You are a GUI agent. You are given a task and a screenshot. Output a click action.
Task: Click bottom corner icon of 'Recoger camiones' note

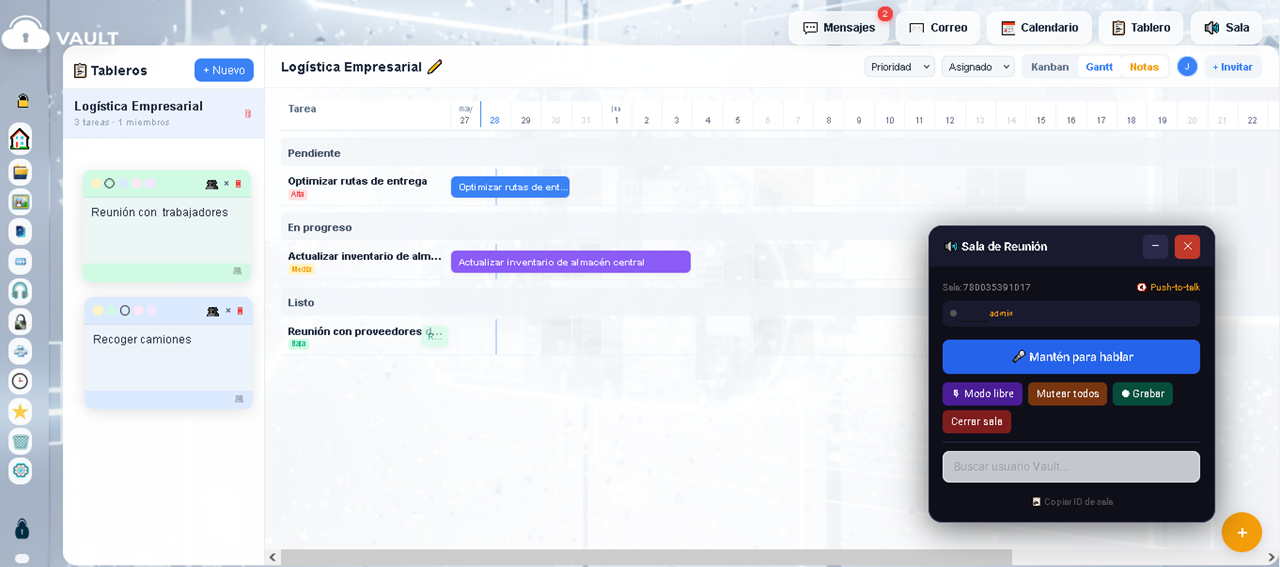[238, 398]
